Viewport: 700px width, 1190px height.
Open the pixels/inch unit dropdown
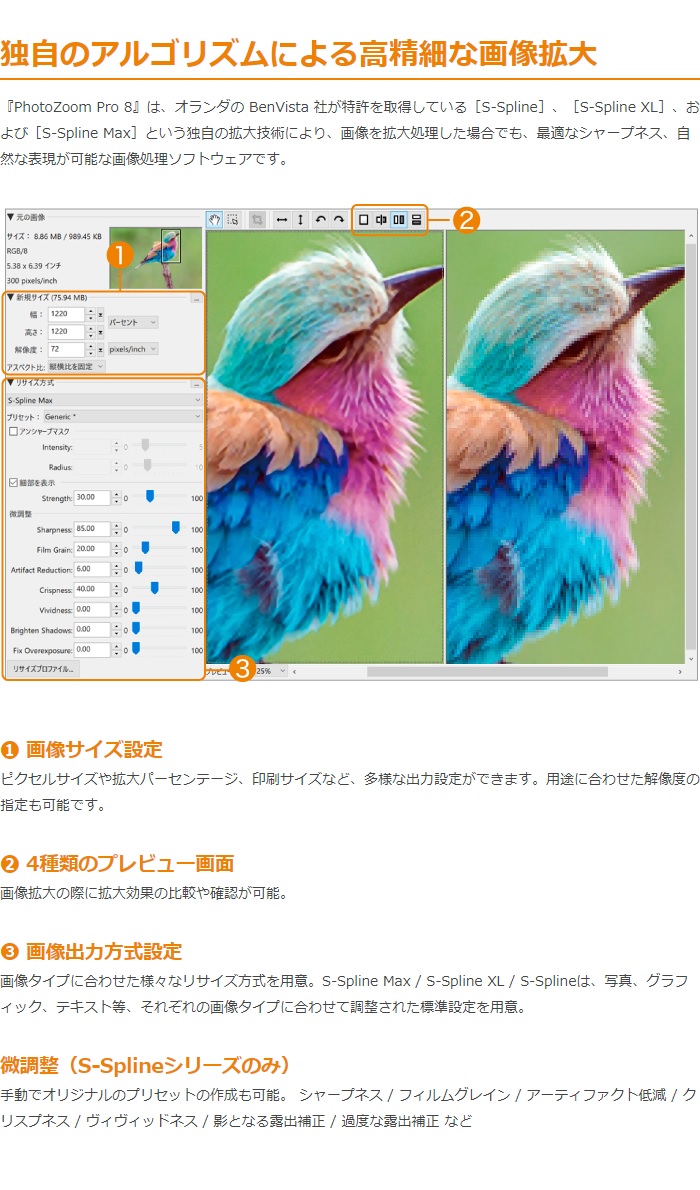pos(133,349)
